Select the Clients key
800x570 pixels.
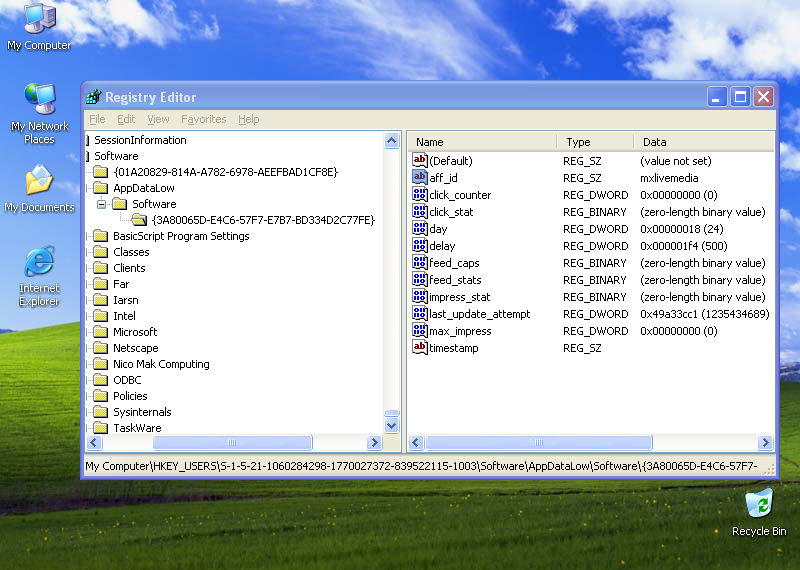[129, 268]
